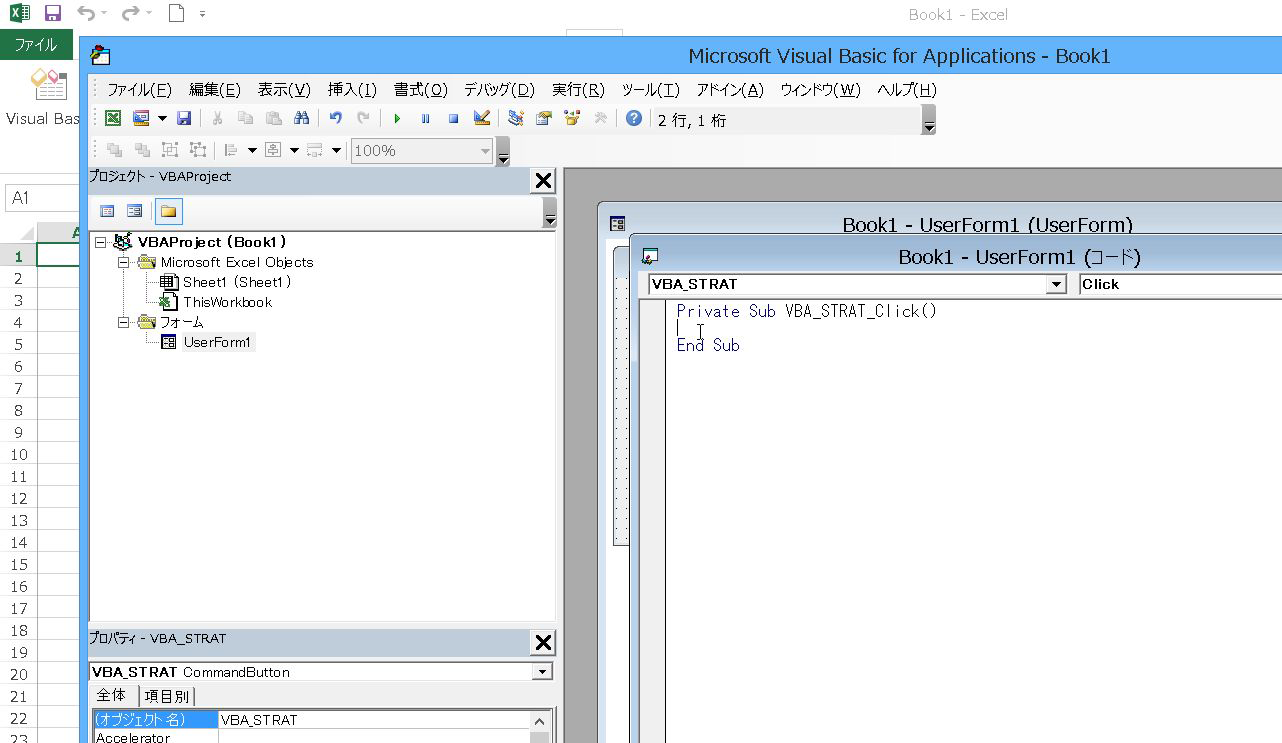Open the VBA_STRAT object dropdown in code window
The image size is (1282, 743).
(x=1056, y=284)
